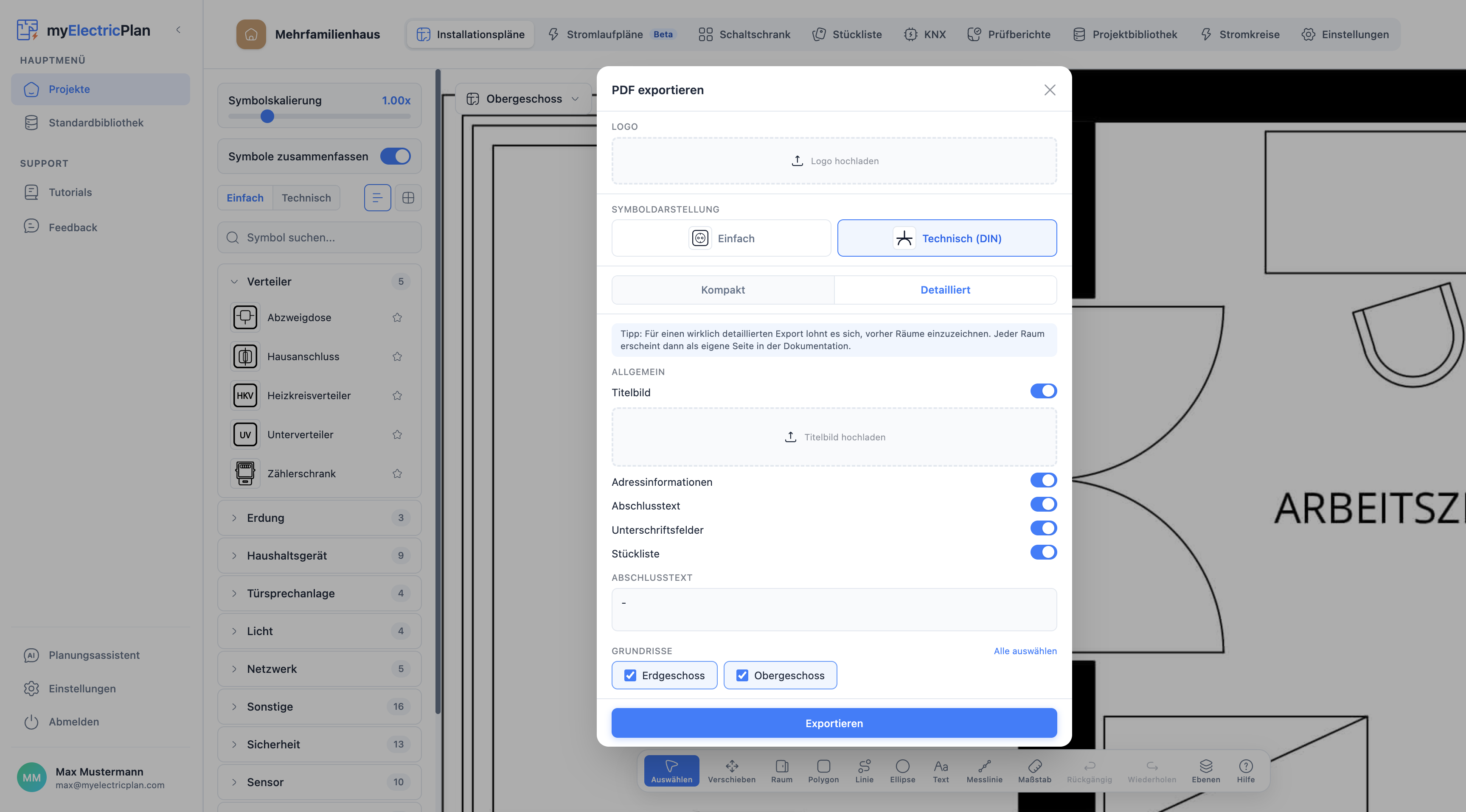
Task: Open the Projektbibliothek tab
Action: (1124, 34)
